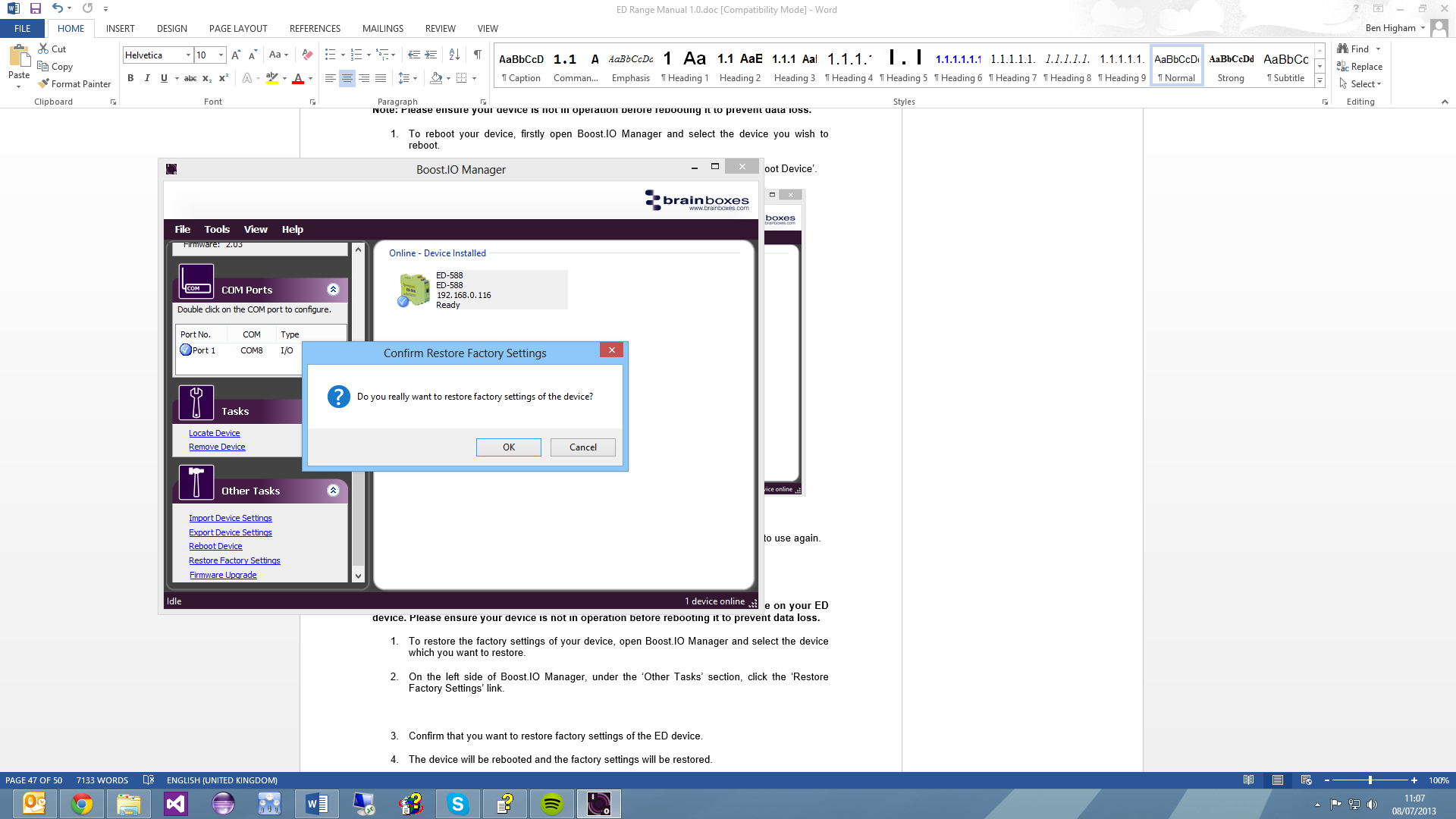
Task: Open the Tools menu in Boost.IO Manager
Action: coord(217,229)
